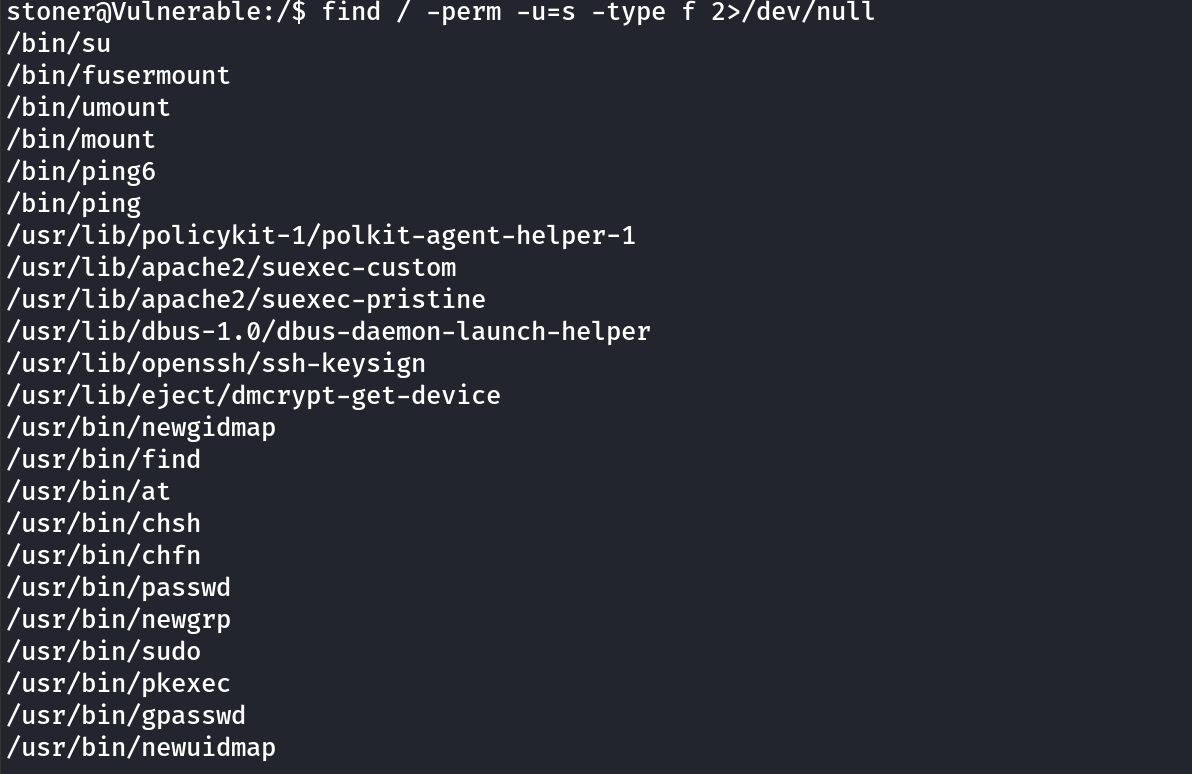Click the /bin/ping6 path

[x=81, y=172]
